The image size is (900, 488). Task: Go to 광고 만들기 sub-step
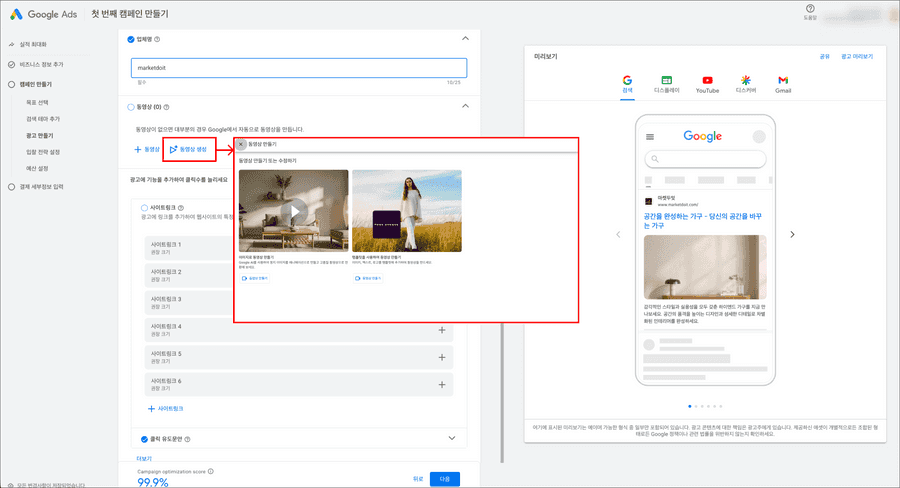click(x=40, y=136)
